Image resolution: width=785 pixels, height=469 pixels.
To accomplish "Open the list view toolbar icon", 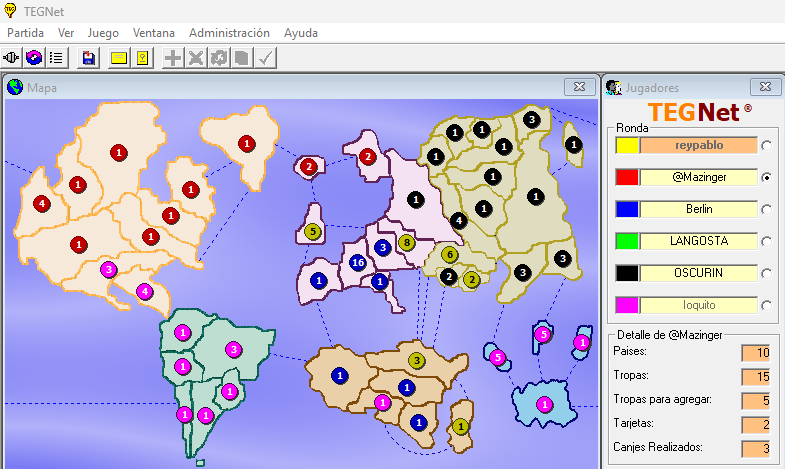I will (57, 58).
